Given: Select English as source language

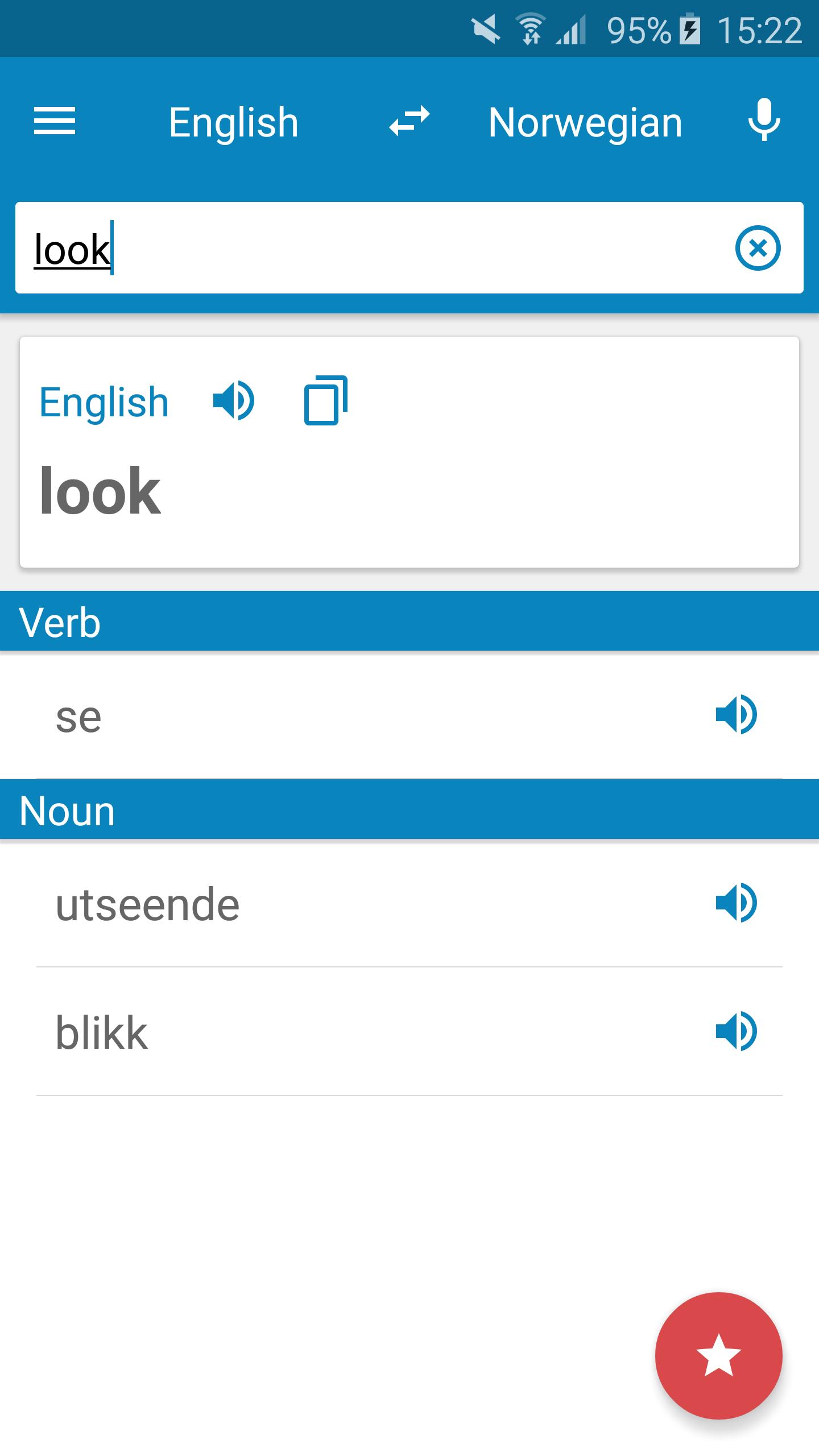Looking at the screenshot, I should pos(233,122).
